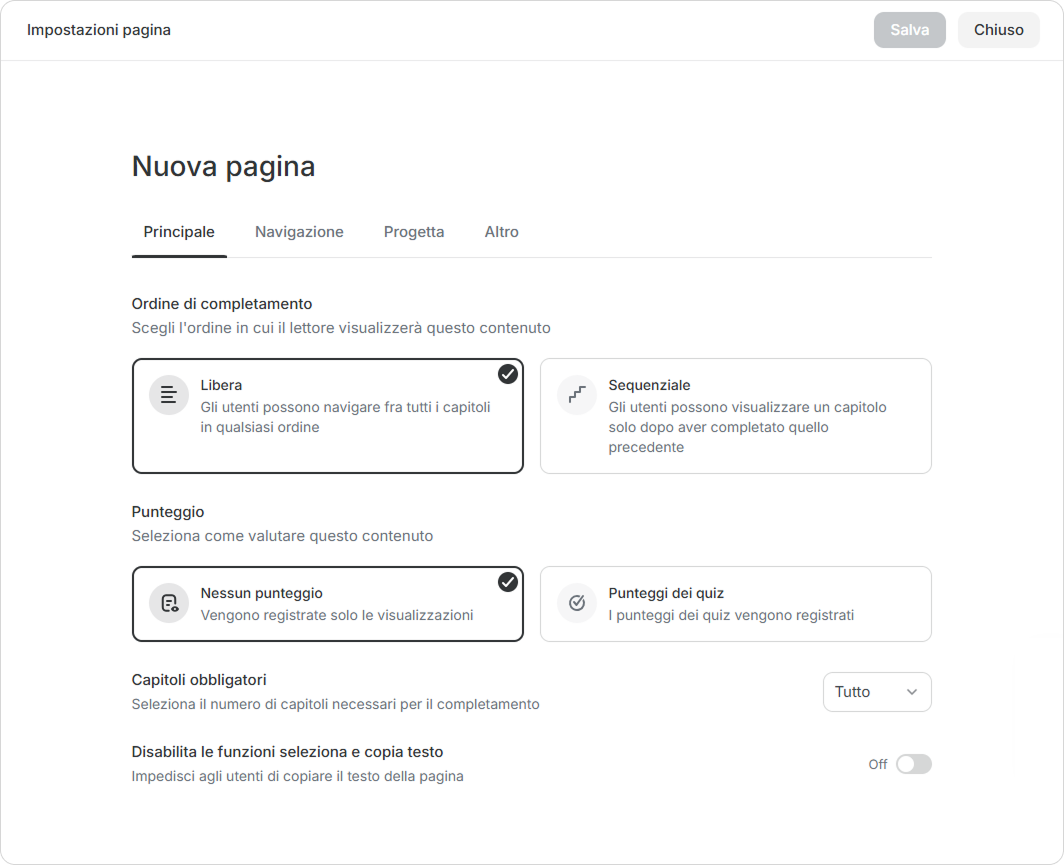
Task: Open the Capitoli obbligatori Tutto dropdown
Action: tap(876, 692)
